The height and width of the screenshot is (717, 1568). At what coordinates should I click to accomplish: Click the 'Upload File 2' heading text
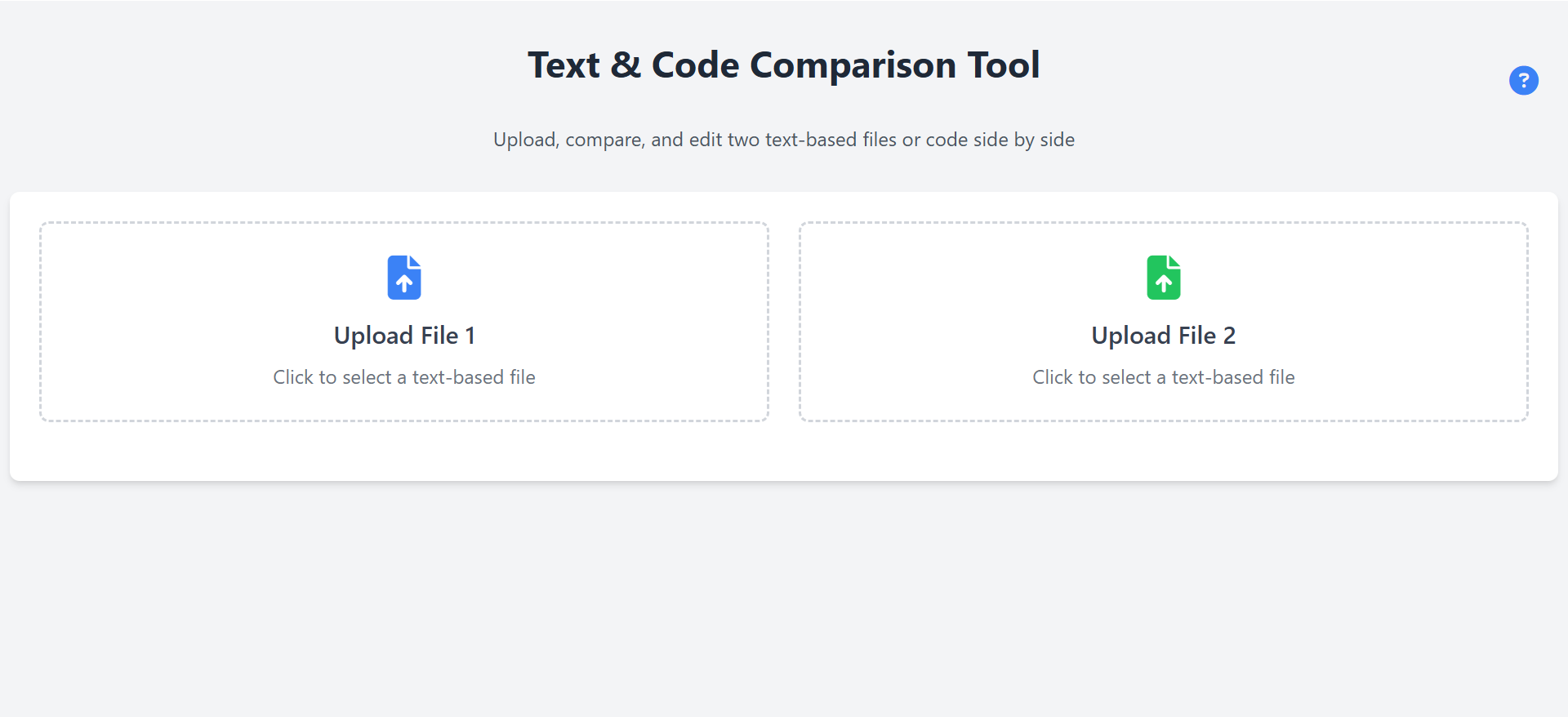point(1164,335)
